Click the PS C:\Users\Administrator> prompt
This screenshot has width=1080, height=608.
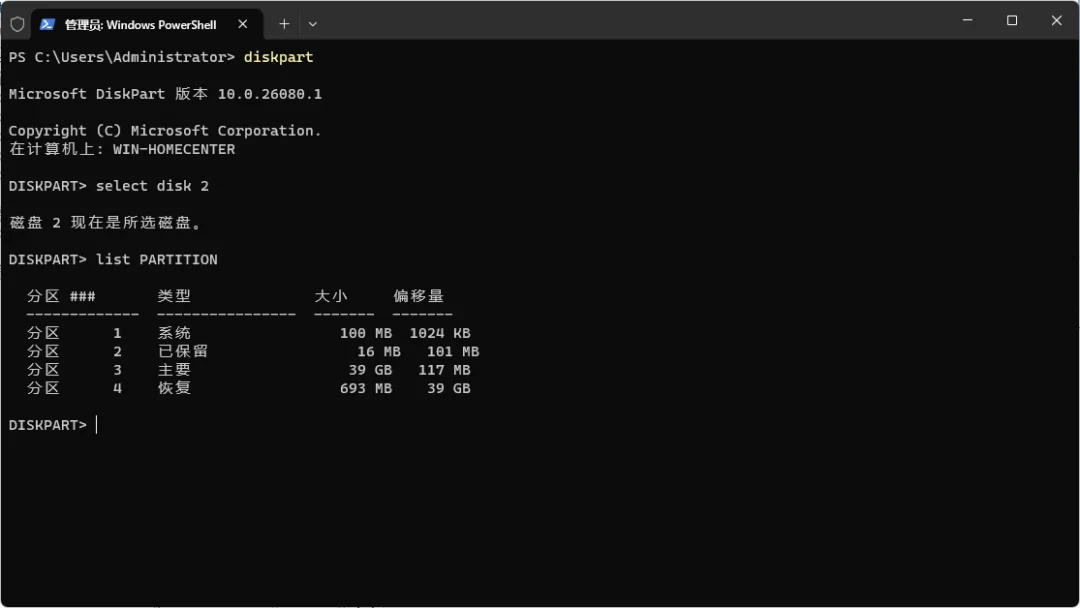(x=122, y=57)
